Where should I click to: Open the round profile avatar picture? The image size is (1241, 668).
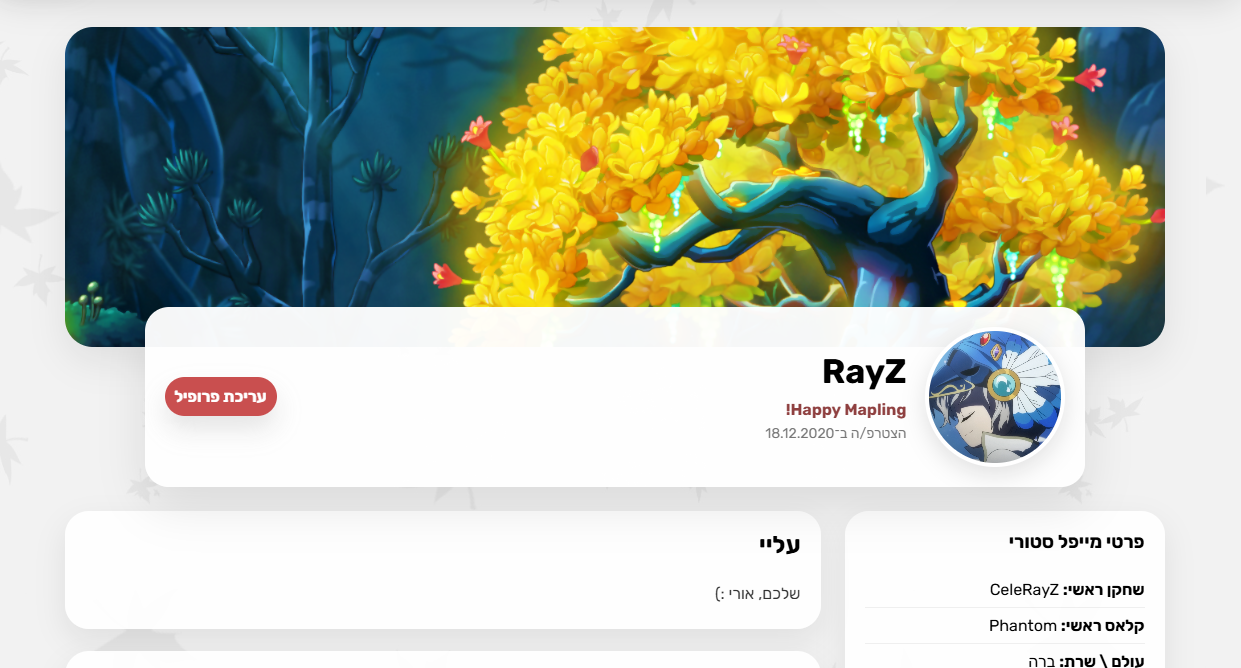[x=995, y=397]
